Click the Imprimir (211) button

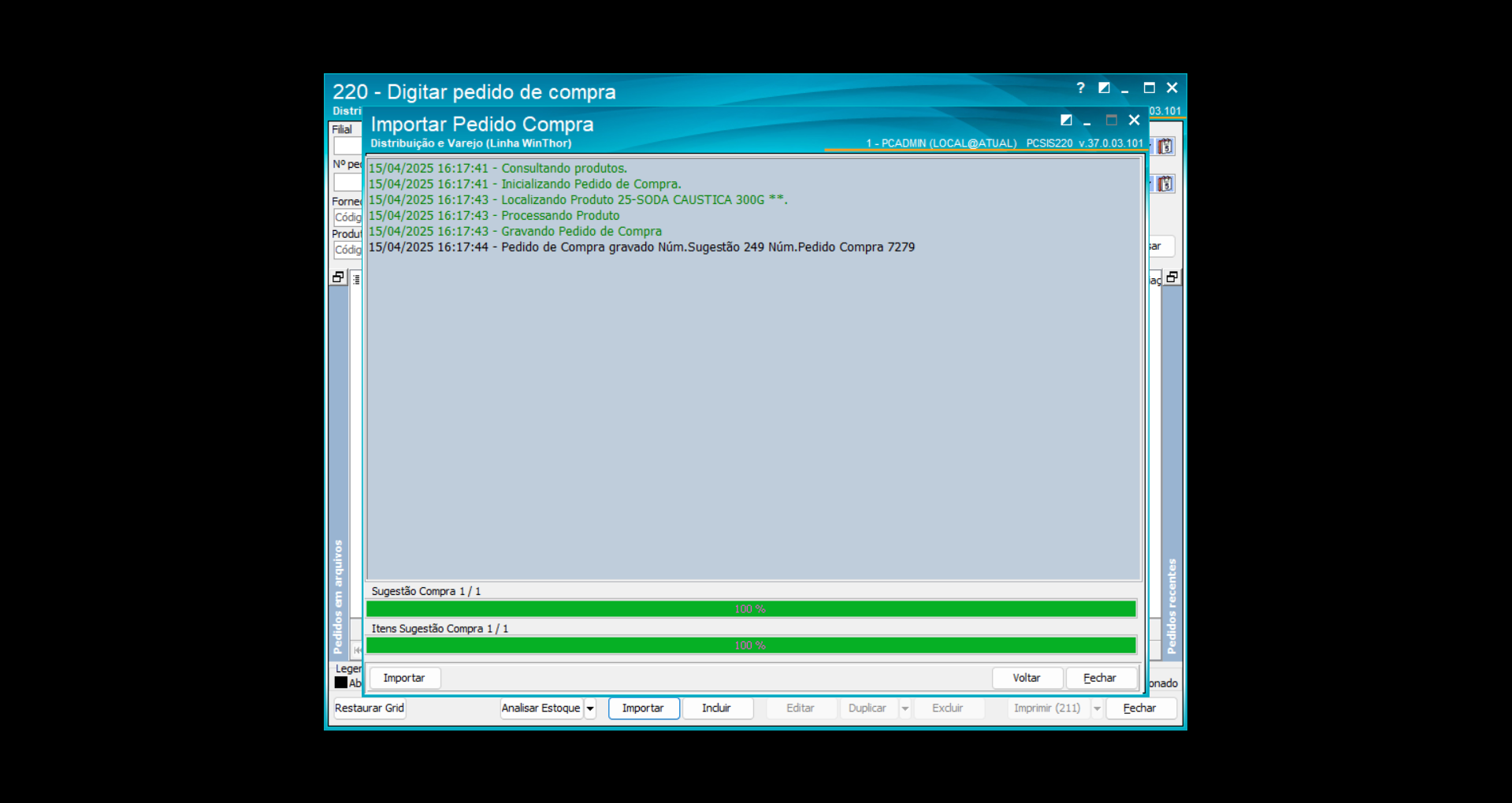click(1047, 708)
